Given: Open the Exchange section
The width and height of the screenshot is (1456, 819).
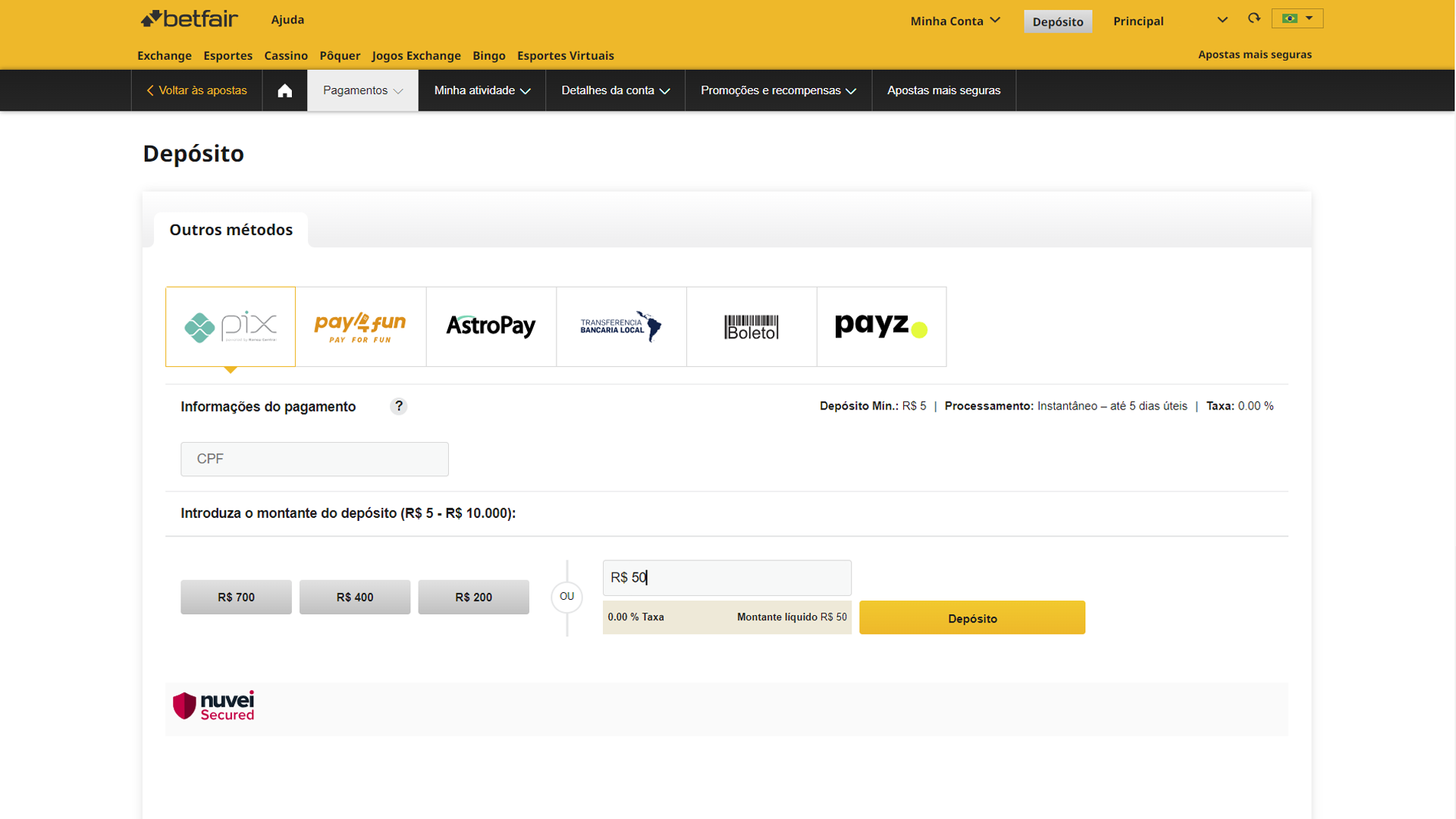Looking at the screenshot, I should click(165, 55).
